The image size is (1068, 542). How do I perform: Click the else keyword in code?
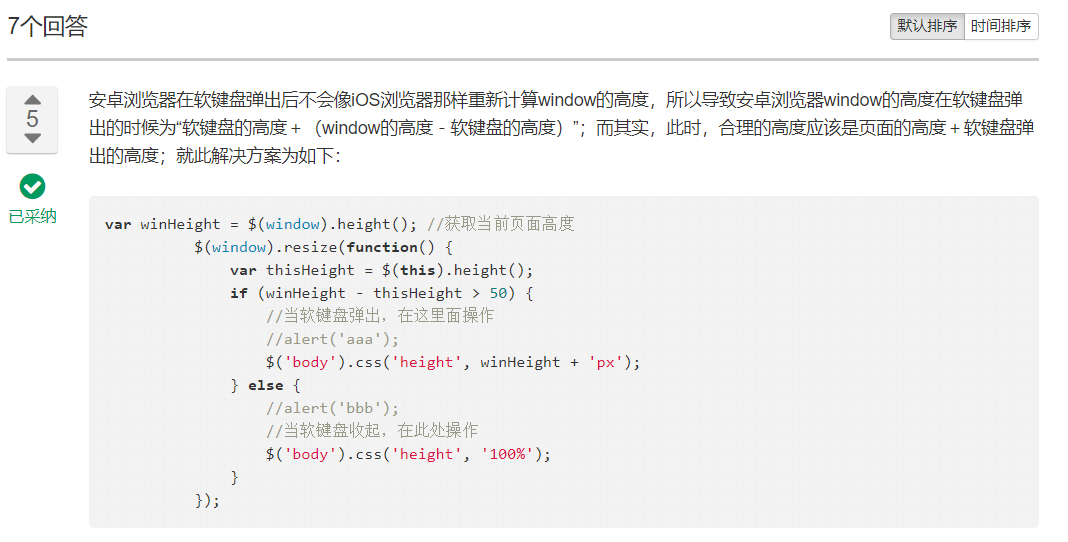(x=266, y=385)
